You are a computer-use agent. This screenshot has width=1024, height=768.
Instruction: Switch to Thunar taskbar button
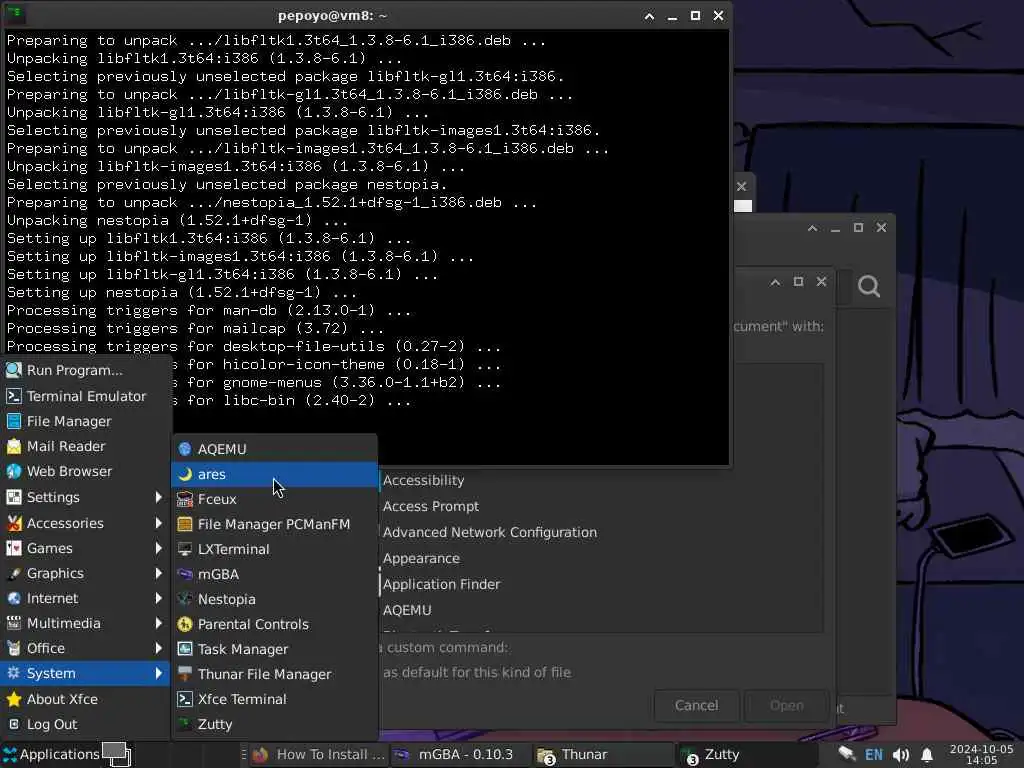(603, 754)
